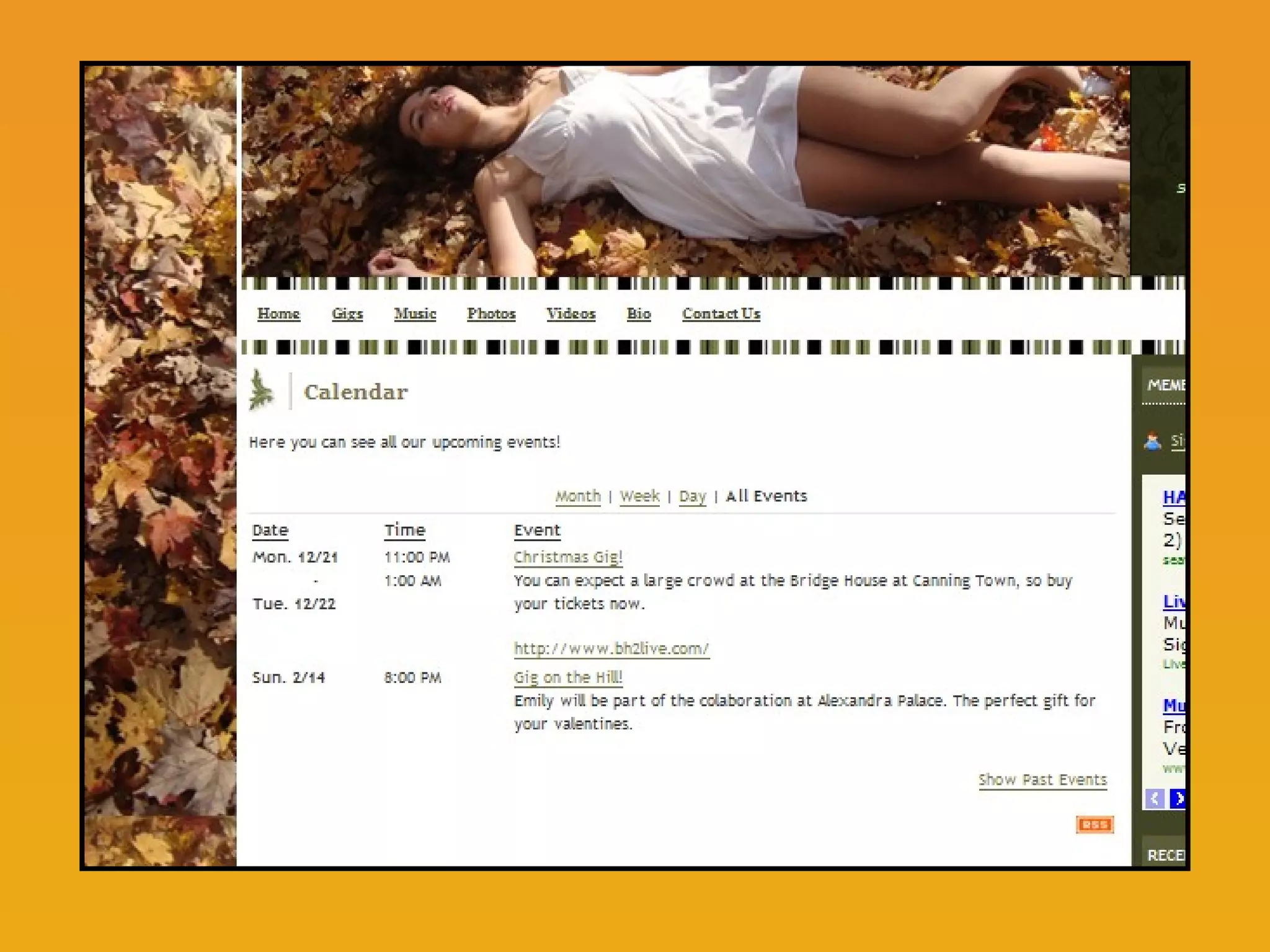Open the Christmas Gig! event link
The height and width of the screenshot is (952, 1270).
coord(568,557)
